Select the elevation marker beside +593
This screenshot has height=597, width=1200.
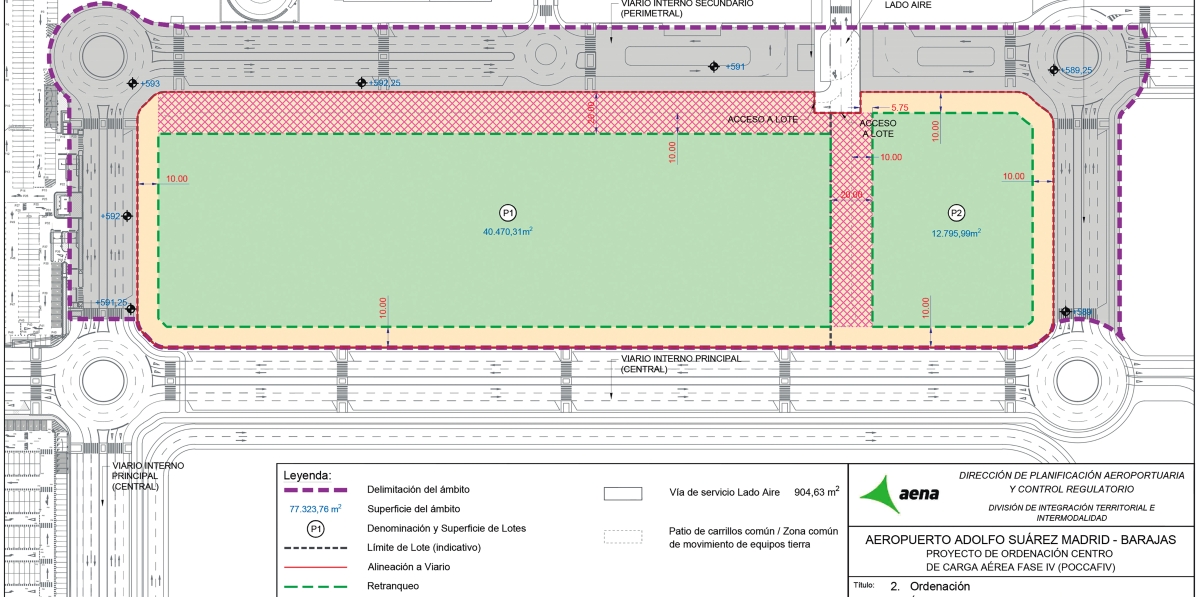click(133, 84)
